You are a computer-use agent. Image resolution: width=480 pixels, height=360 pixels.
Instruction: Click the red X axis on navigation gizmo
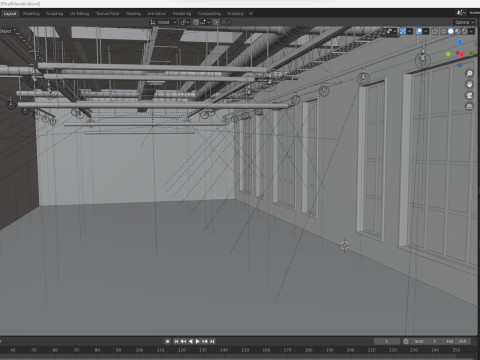tap(462, 55)
